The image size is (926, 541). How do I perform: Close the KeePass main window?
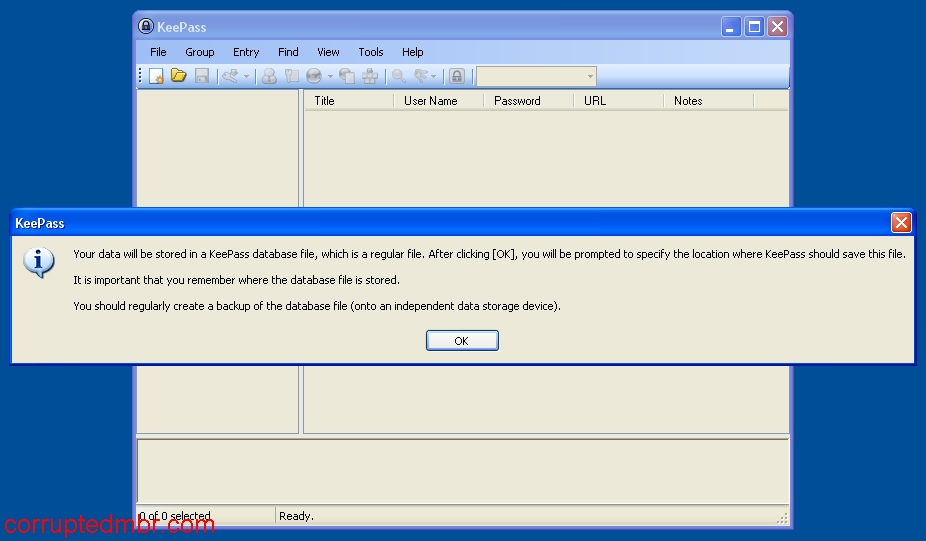coord(778,27)
